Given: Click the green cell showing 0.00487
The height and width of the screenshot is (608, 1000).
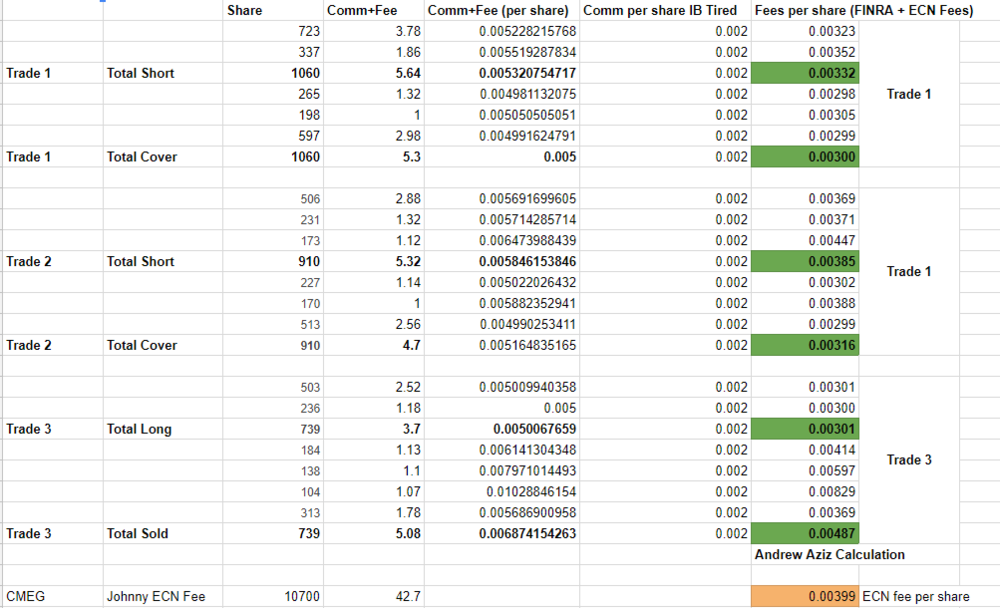Looking at the screenshot, I should pos(805,534).
